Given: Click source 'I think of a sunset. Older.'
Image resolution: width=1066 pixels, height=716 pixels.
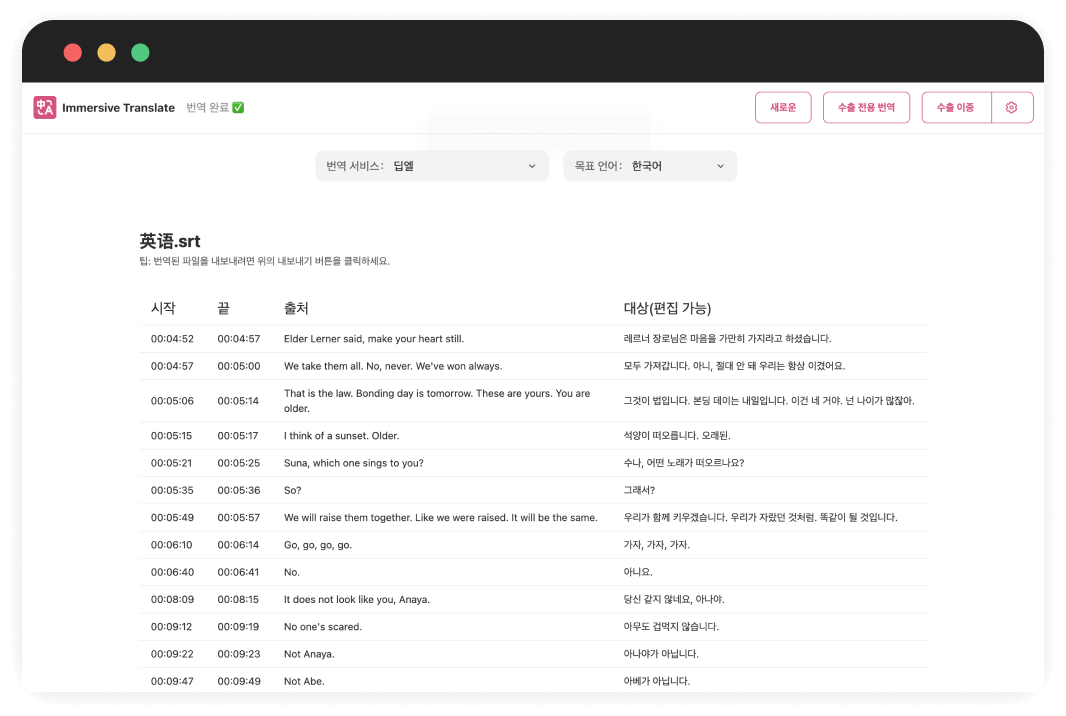Looking at the screenshot, I should tap(341, 436).
